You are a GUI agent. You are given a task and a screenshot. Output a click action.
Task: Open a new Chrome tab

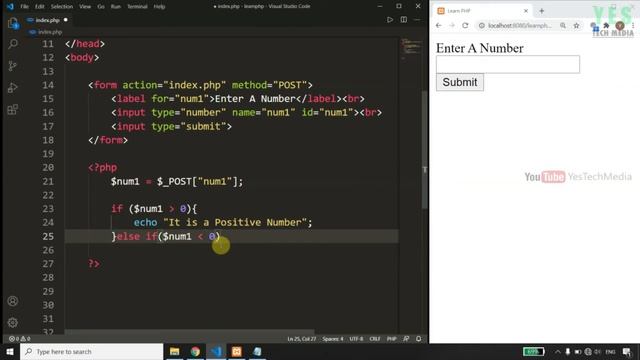point(542,11)
